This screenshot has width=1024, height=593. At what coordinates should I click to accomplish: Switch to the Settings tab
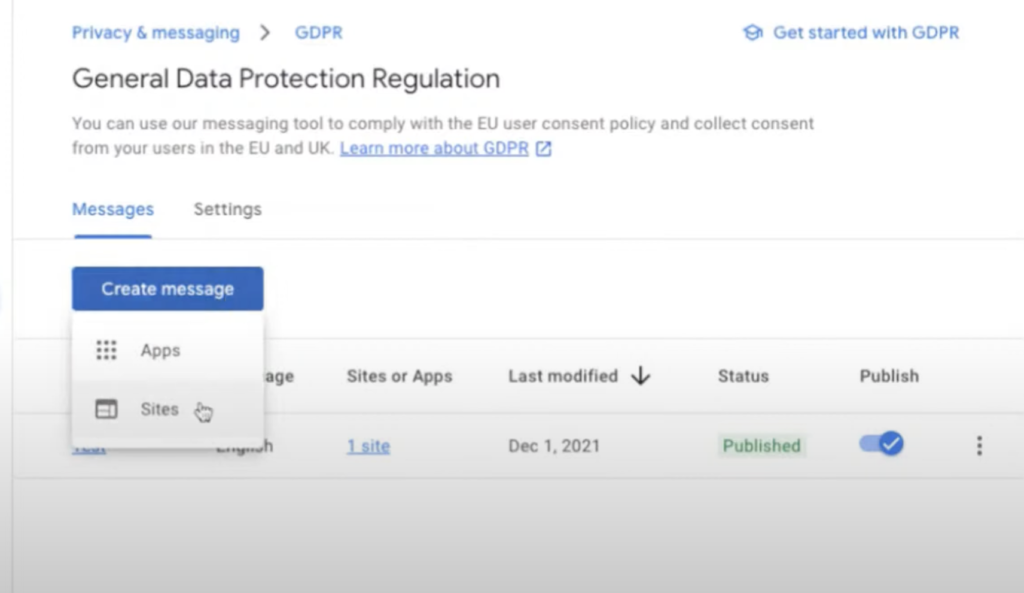click(227, 209)
